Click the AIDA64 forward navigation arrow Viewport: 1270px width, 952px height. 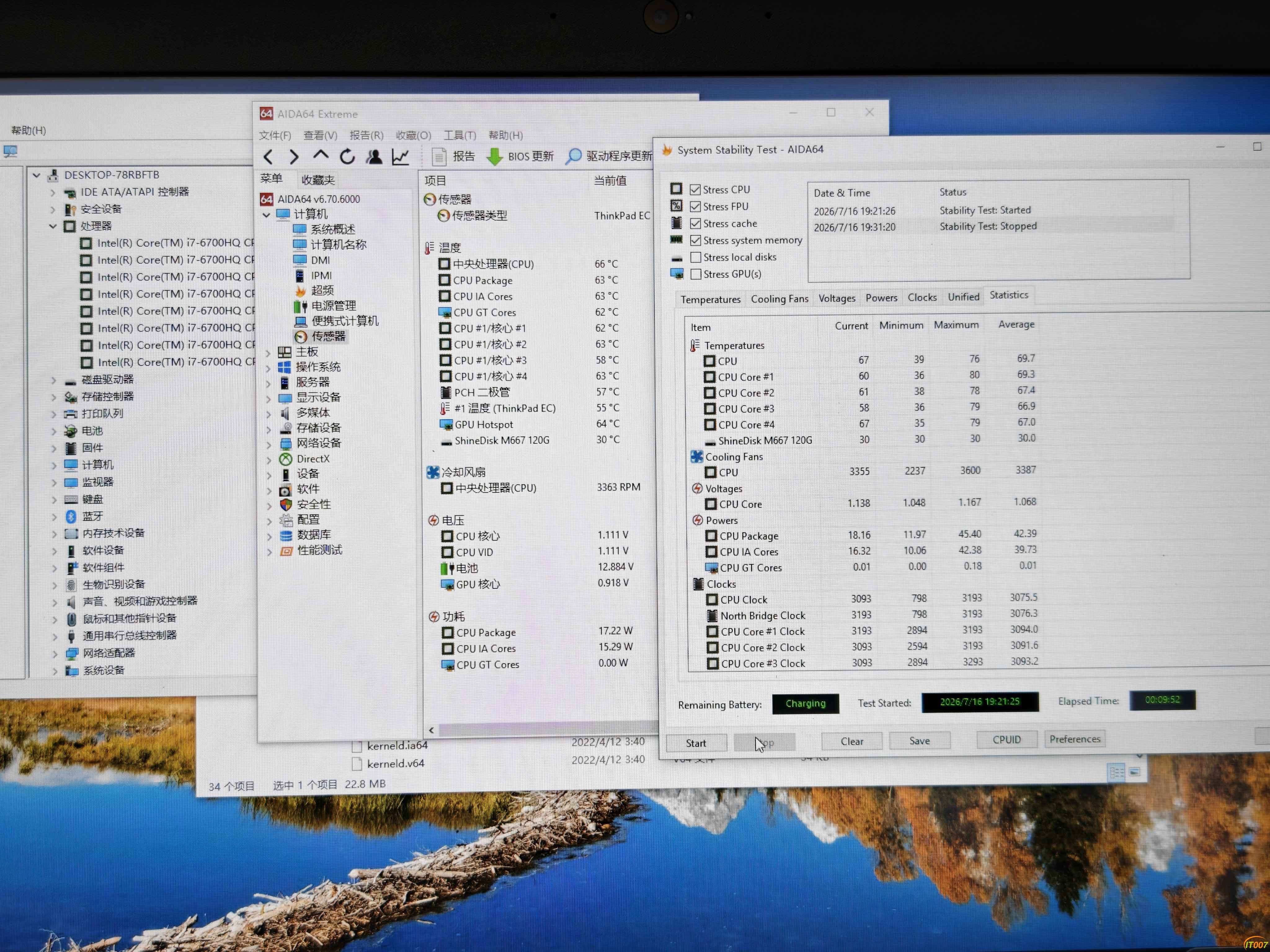293,157
